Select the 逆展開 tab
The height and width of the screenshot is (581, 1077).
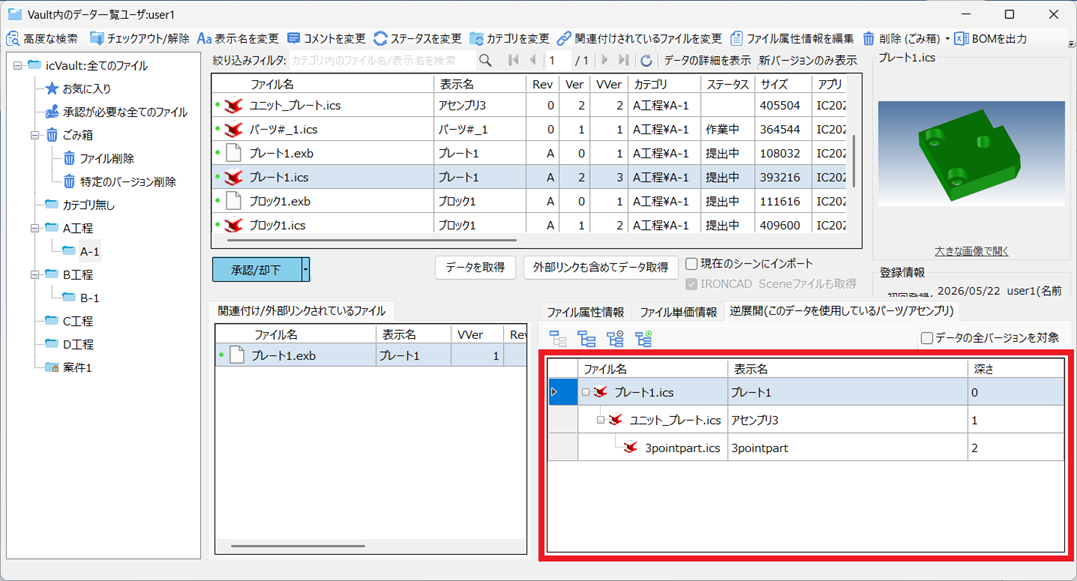(x=842, y=311)
